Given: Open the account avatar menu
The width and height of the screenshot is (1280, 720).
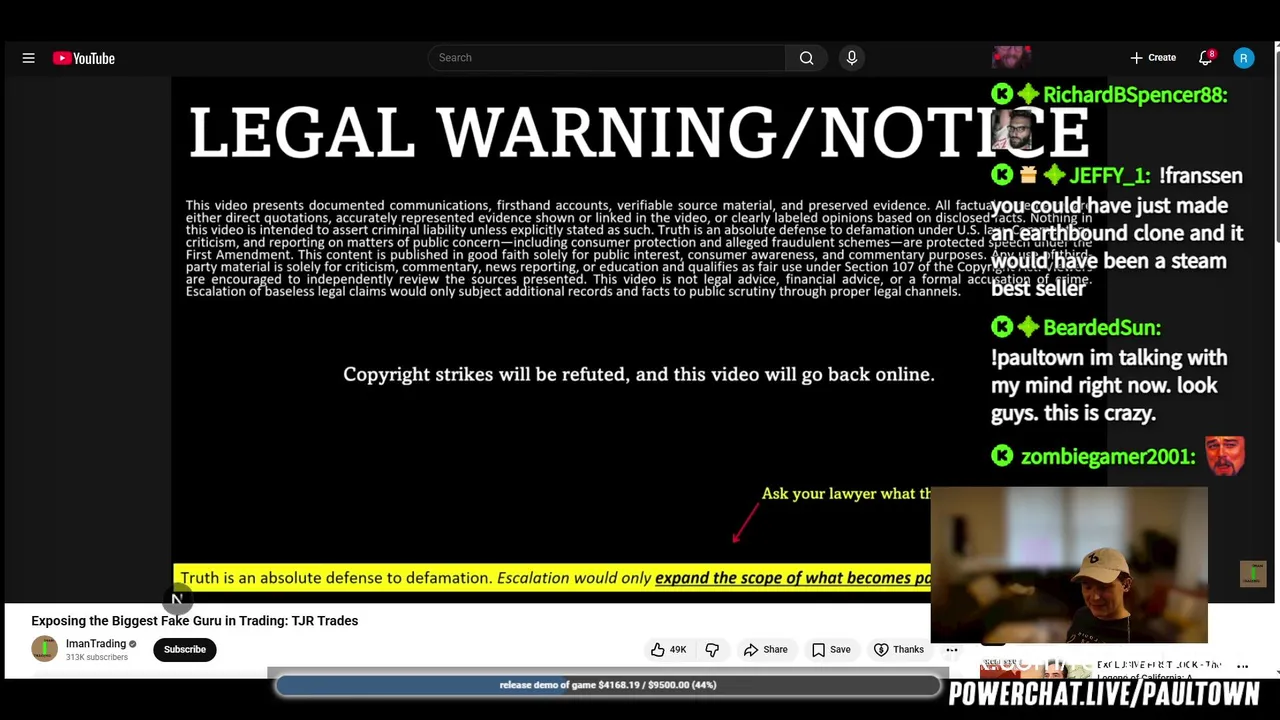Looking at the screenshot, I should tap(1244, 58).
